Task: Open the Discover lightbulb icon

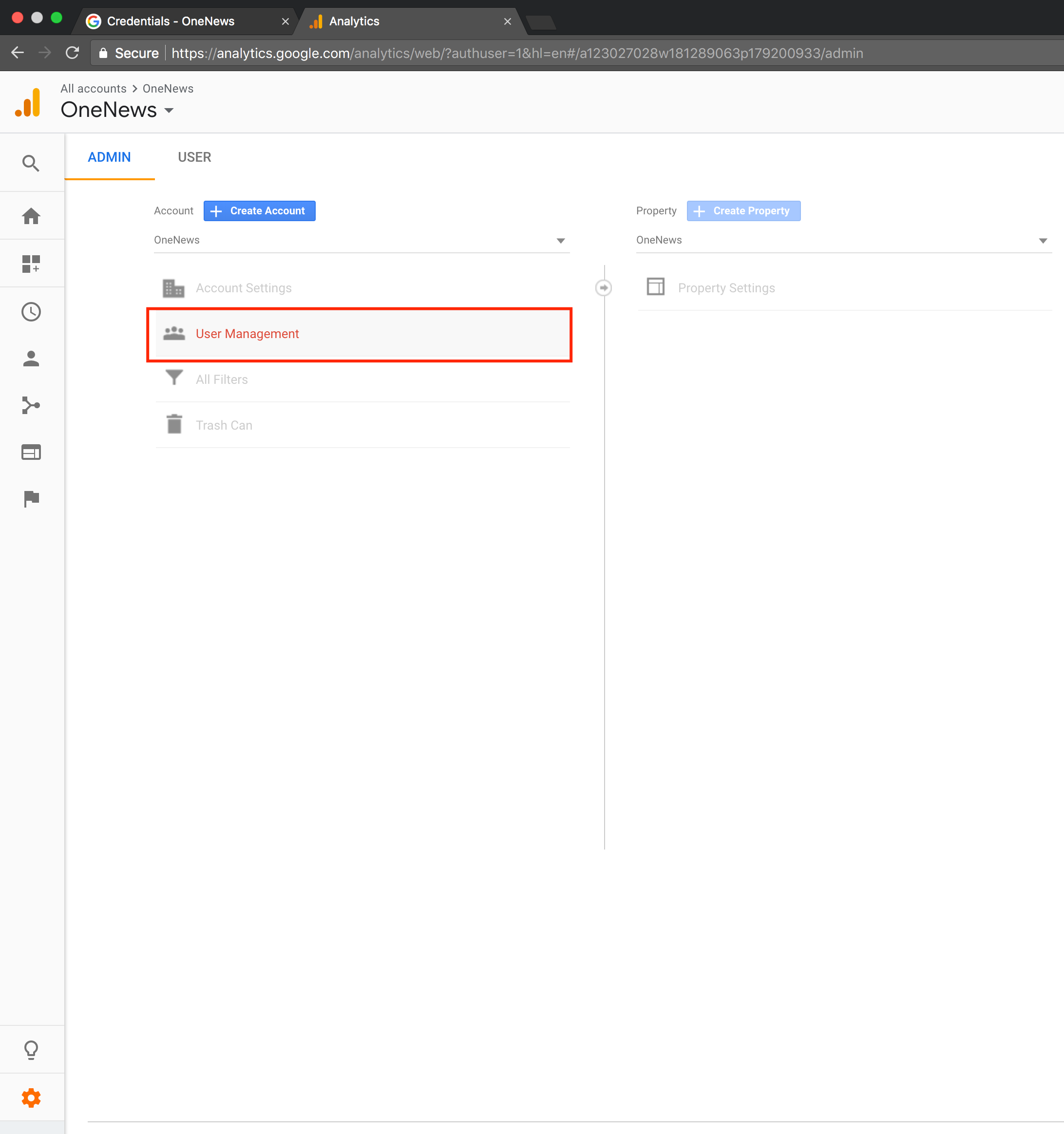Action: coord(31,1050)
